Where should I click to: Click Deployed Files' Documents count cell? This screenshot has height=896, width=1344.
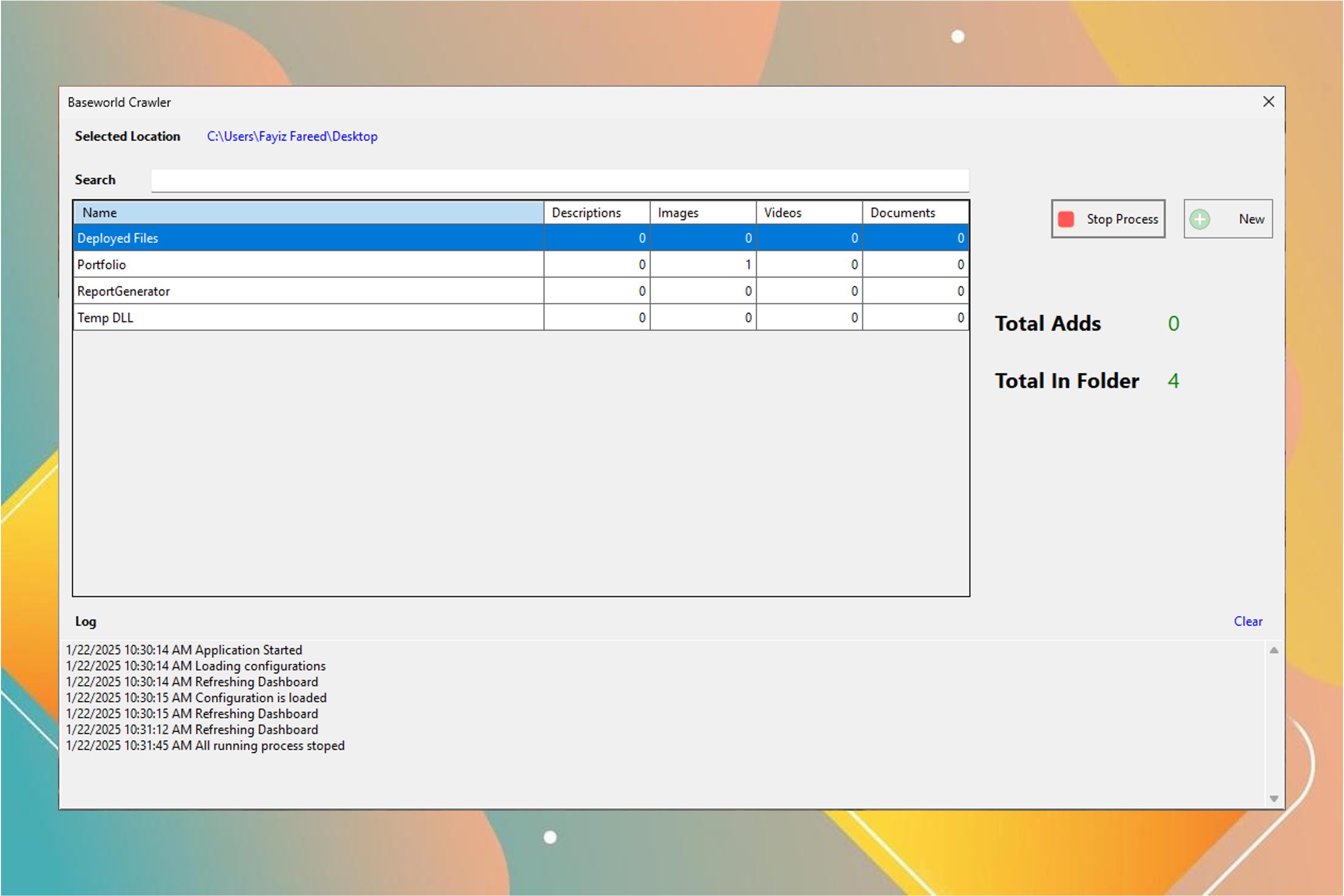pyautogui.click(x=915, y=238)
